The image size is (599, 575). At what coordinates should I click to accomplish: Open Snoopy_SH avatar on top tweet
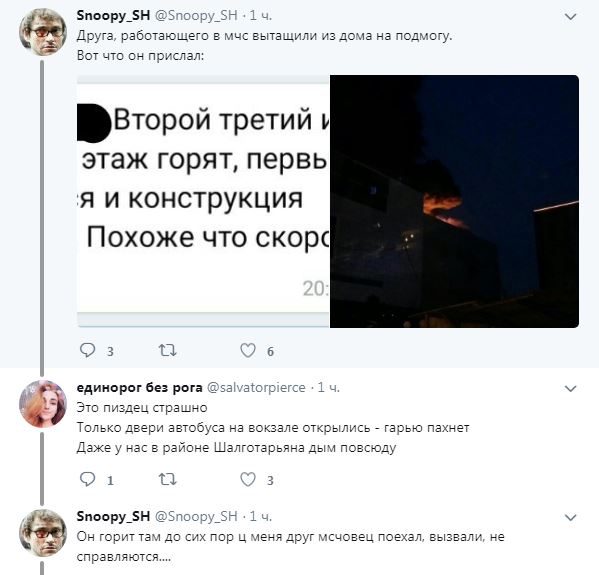(x=43, y=32)
